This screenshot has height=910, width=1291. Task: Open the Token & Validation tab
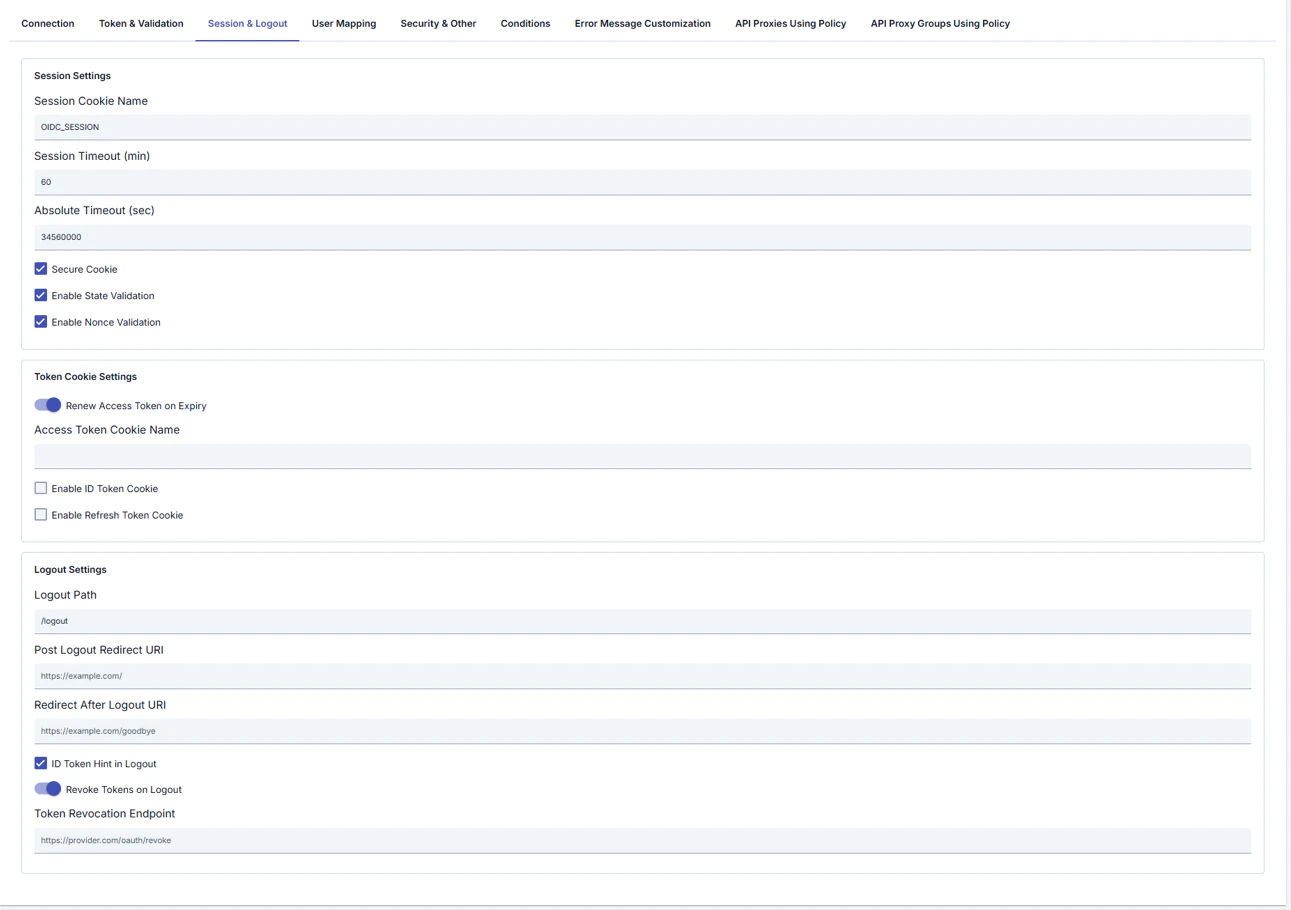[x=140, y=23]
